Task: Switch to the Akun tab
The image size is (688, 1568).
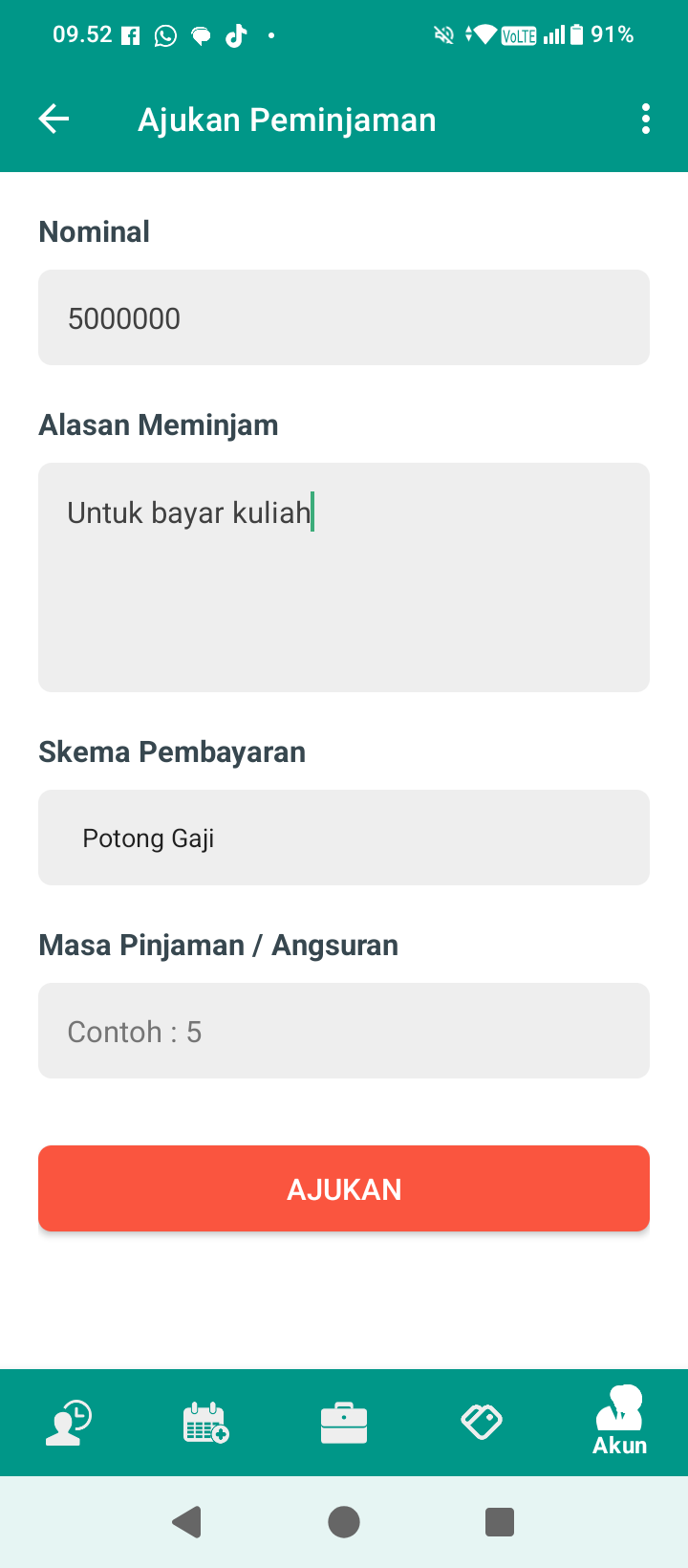Action: [x=619, y=1422]
